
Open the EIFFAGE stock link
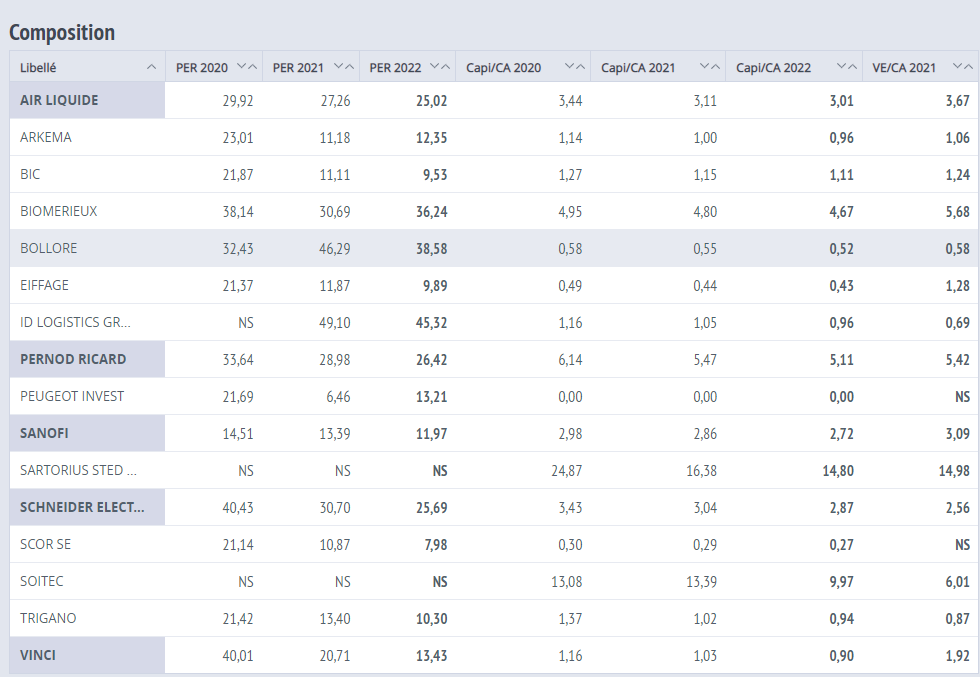coord(44,285)
